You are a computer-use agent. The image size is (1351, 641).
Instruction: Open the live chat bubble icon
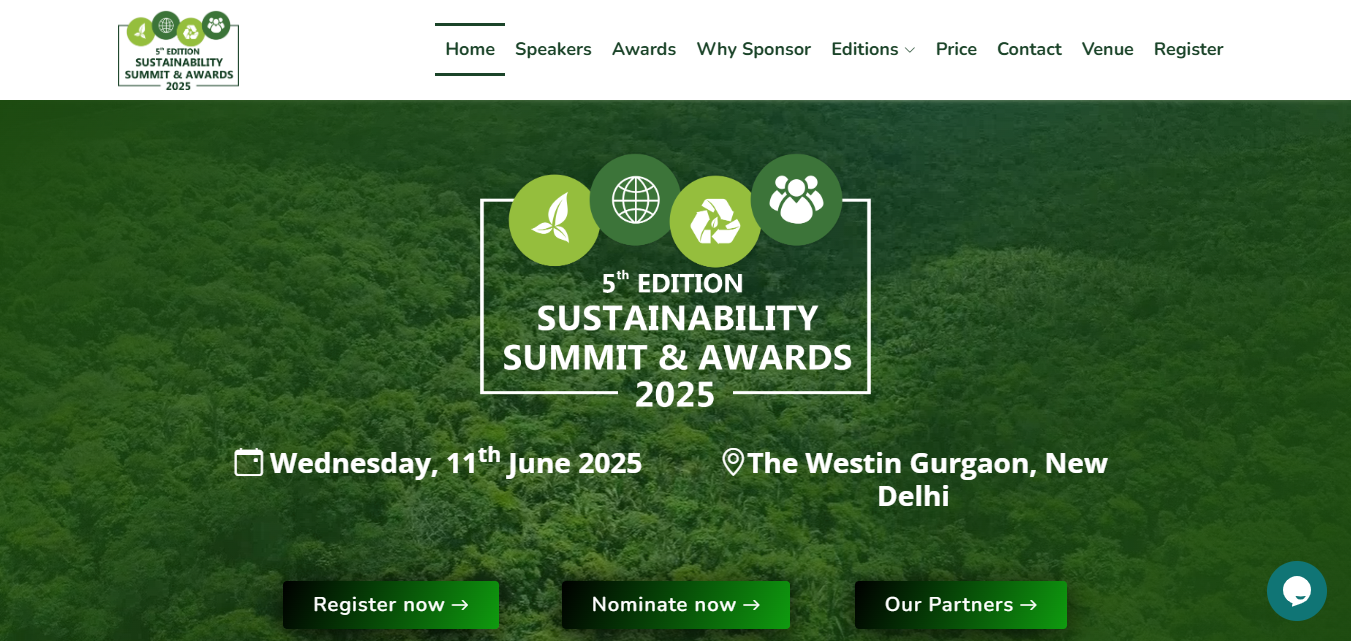tap(1297, 591)
